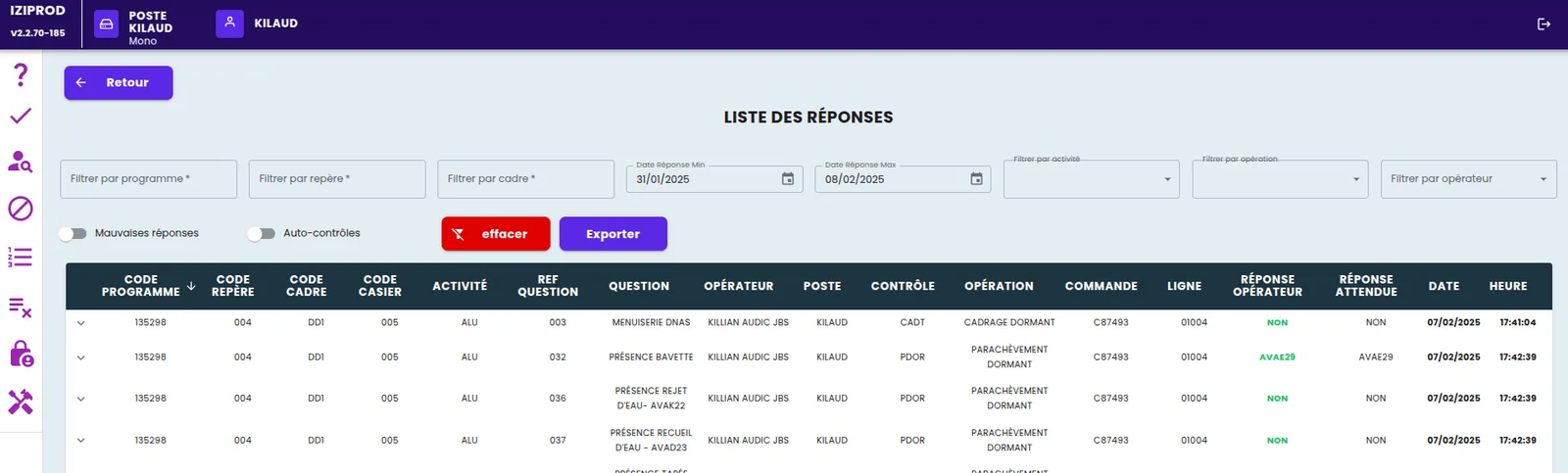The height and width of the screenshot is (473, 1568).
Task: Click the KILAUD user avatar icon
Action: point(229,24)
